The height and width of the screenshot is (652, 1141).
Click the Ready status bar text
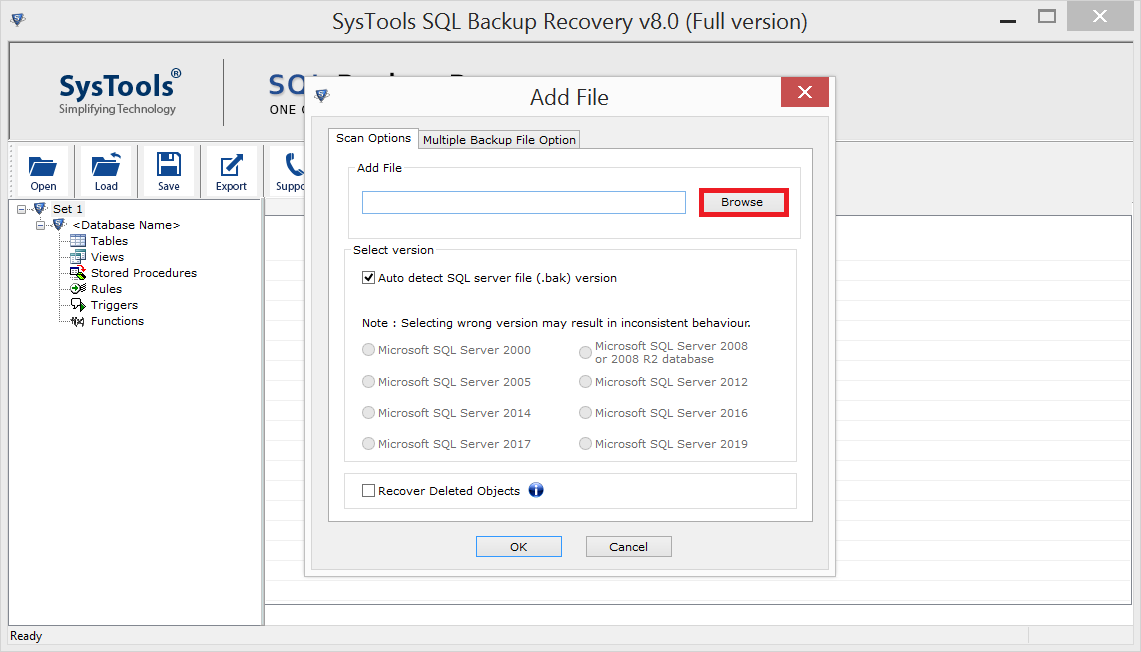click(26, 636)
